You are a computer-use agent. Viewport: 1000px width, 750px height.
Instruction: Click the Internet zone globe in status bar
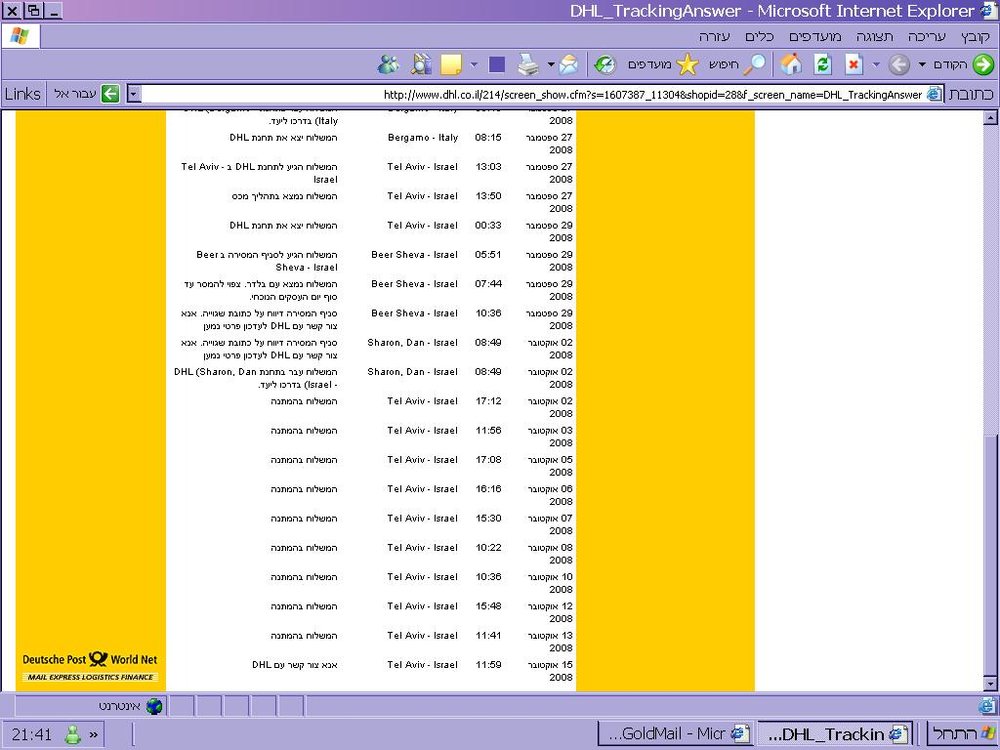pos(154,706)
